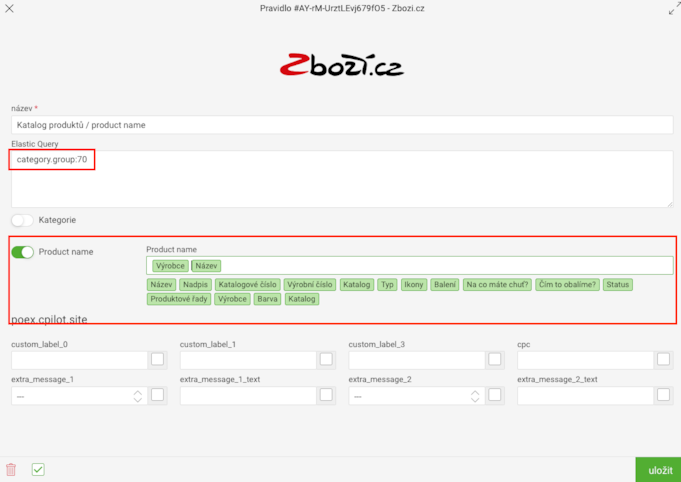Image resolution: width=681 pixels, height=482 pixels.
Task: Tick the checkbox next to custom_label_1
Action: tap(326, 359)
